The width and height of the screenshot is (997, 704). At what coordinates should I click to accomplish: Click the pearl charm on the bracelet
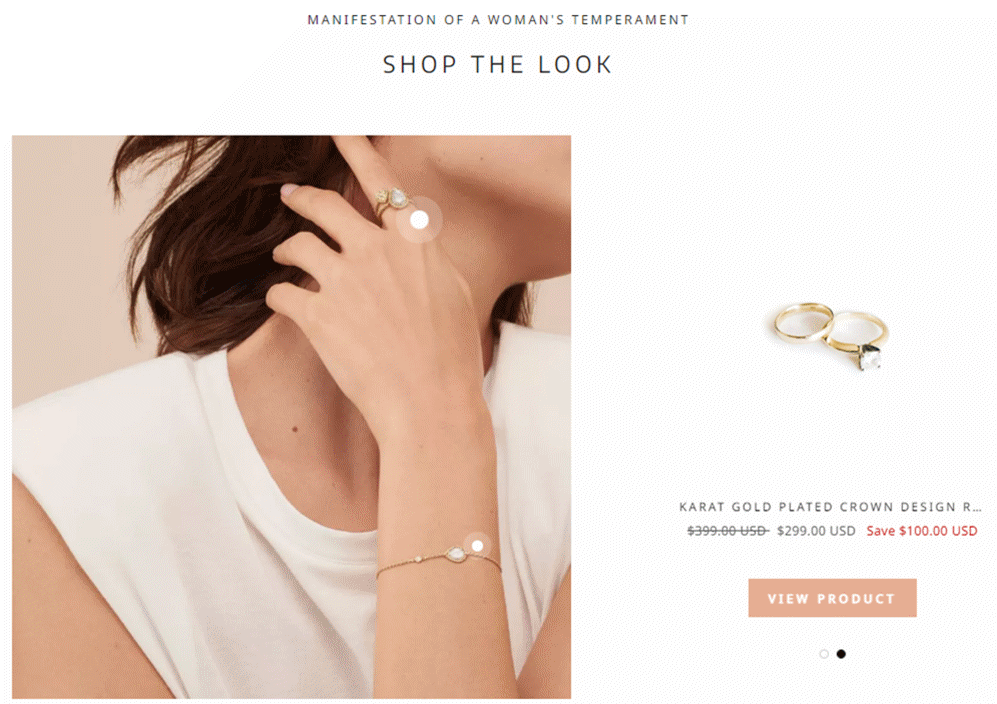pos(456,555)
